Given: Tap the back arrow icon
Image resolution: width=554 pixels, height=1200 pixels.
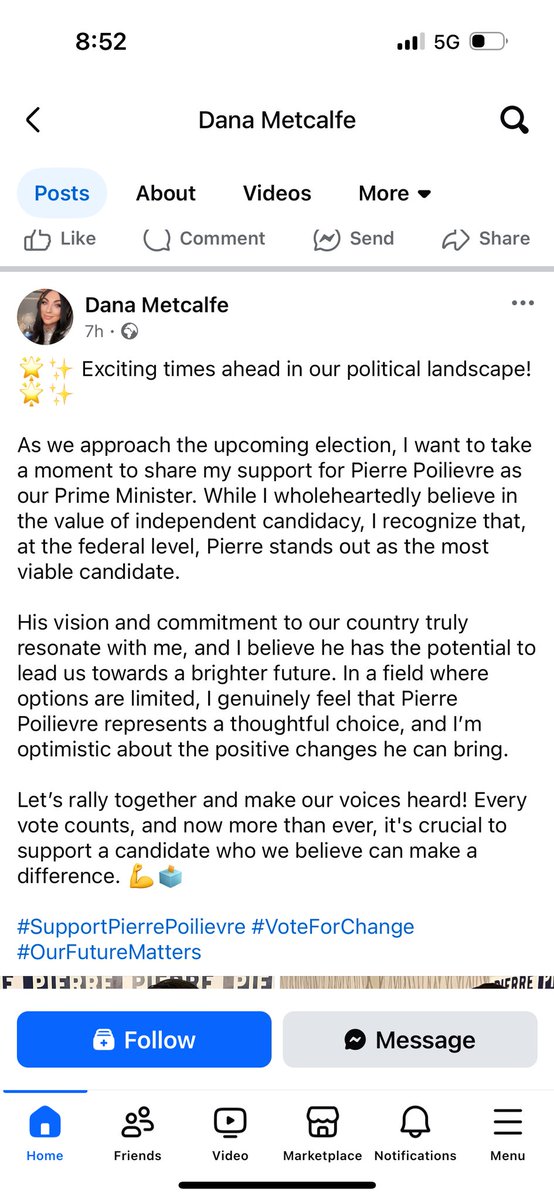Looking at the screenshot, I should tap(33, 121).
